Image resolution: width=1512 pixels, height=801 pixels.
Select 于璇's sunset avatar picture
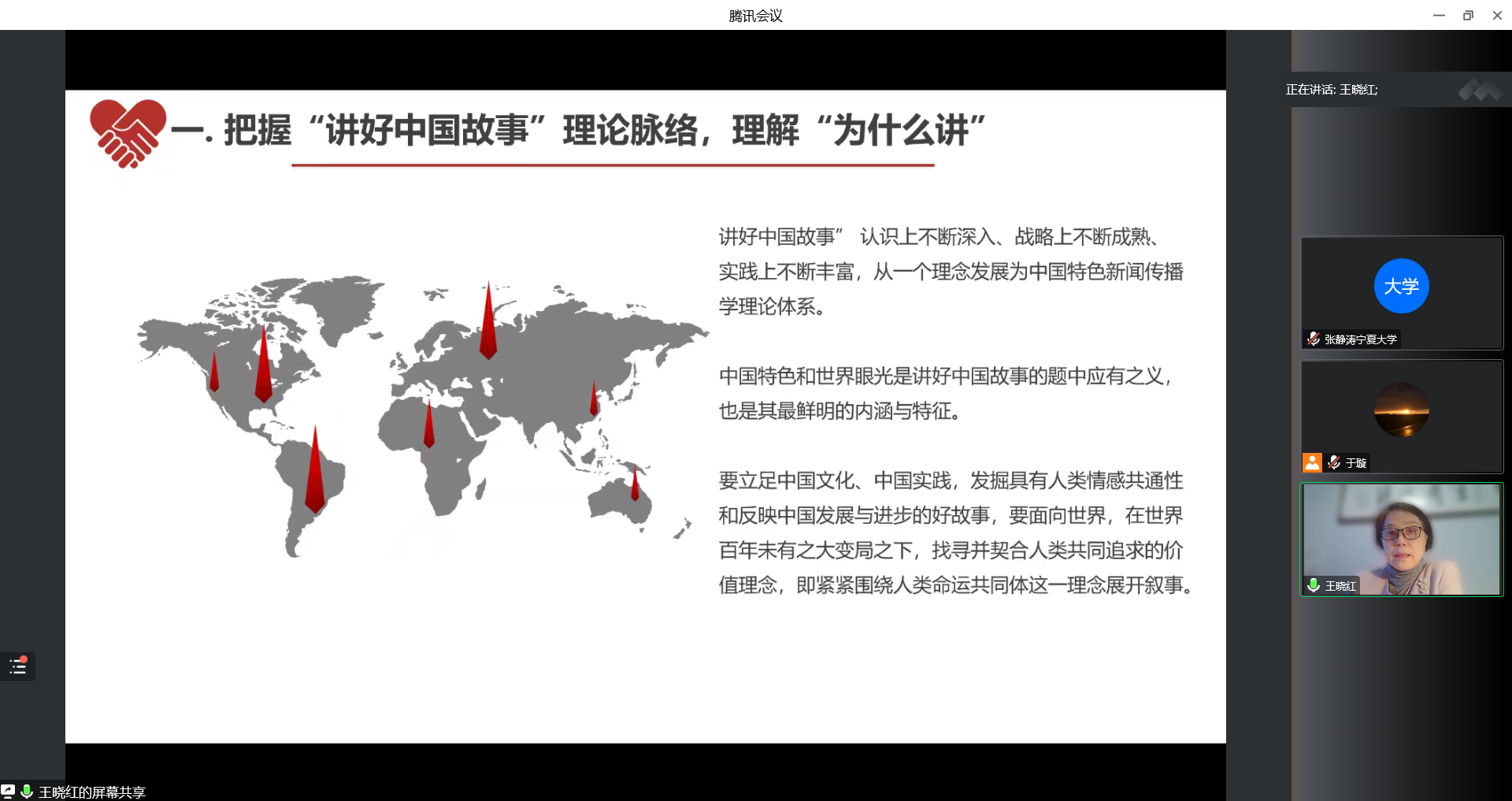click(x=1401, y=410)
